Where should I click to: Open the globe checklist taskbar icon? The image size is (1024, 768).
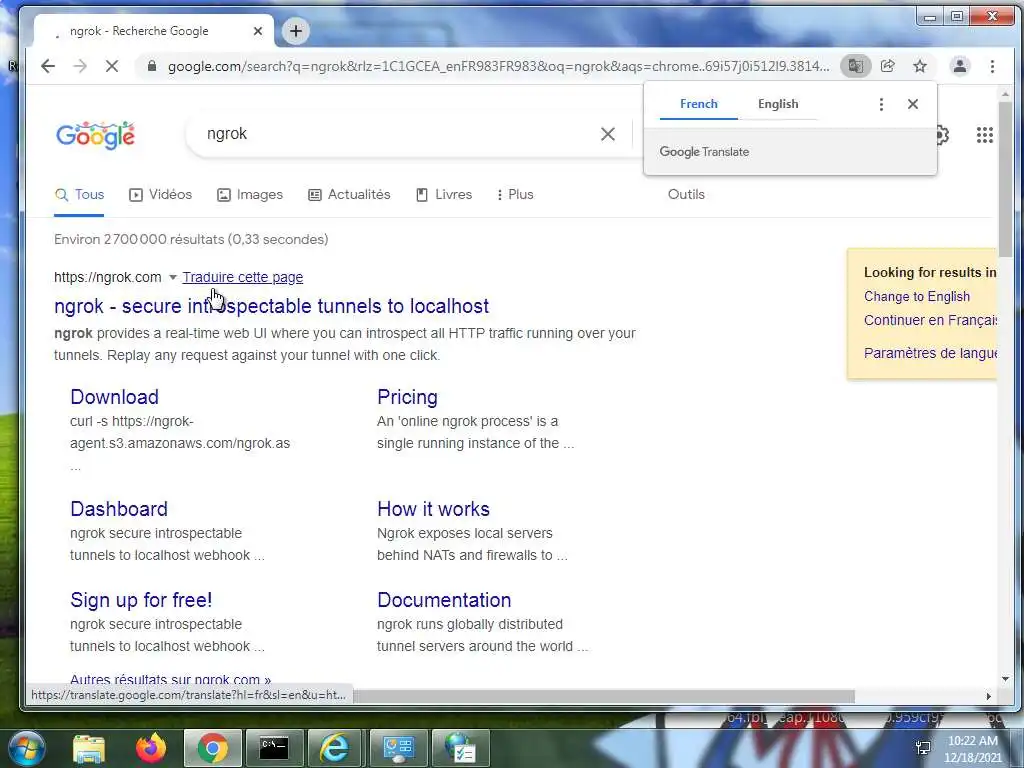(460, 748)
